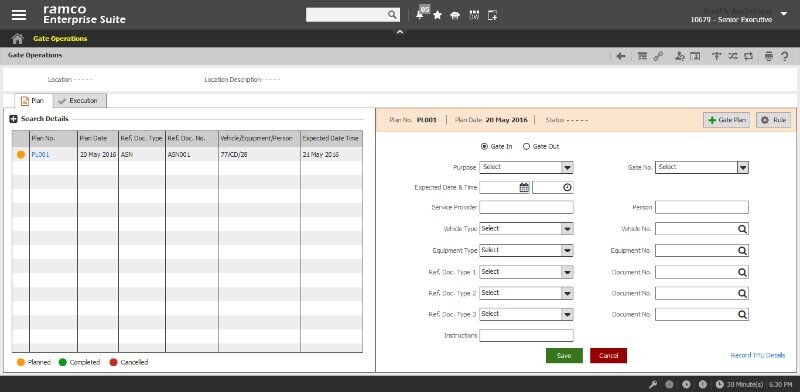Select the Plan tab
800x392 pixels.
pyautogui.click(x=33, y=101)
